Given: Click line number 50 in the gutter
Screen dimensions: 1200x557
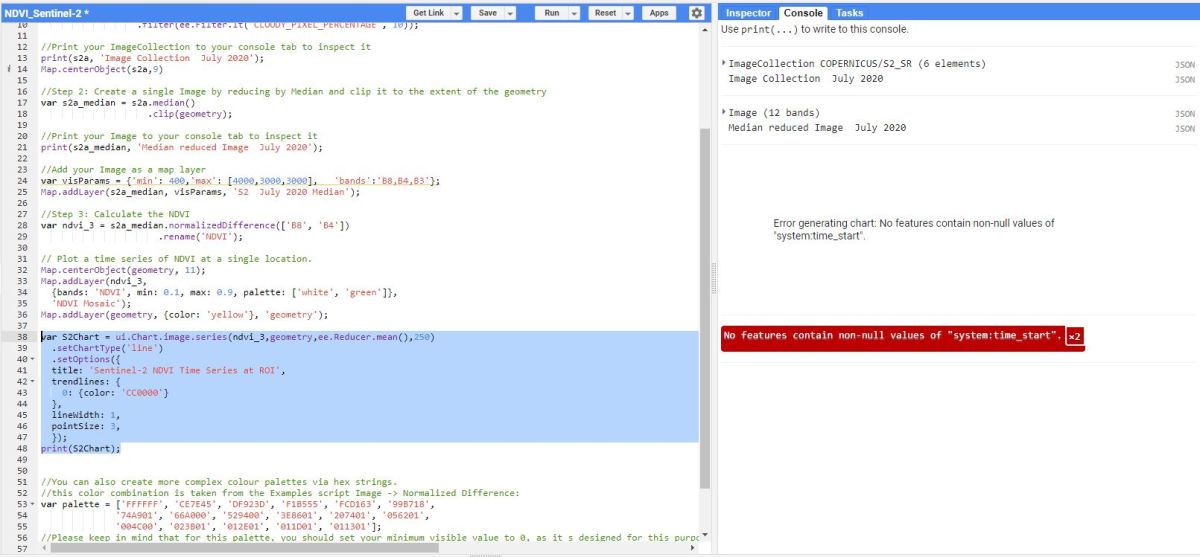Looking at the screenshot, I should pos(23,470).
